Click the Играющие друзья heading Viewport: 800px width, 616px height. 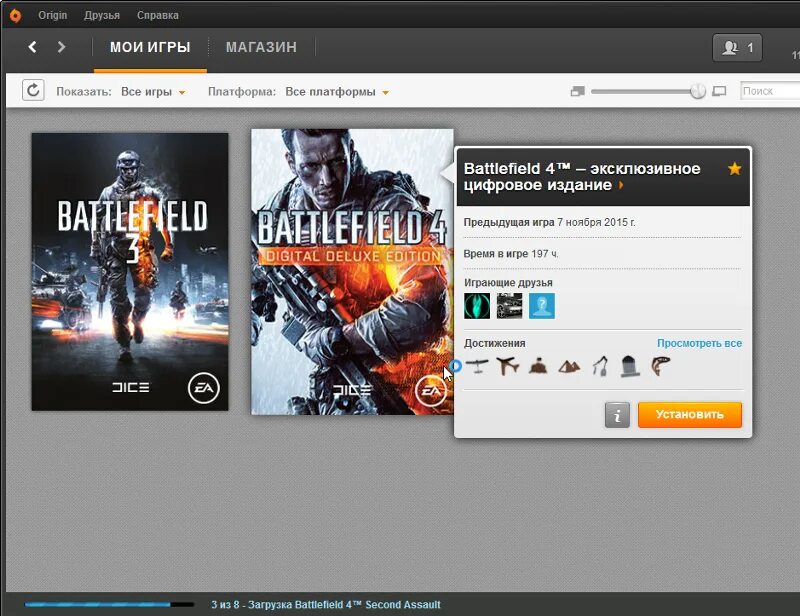coord(508,282)
